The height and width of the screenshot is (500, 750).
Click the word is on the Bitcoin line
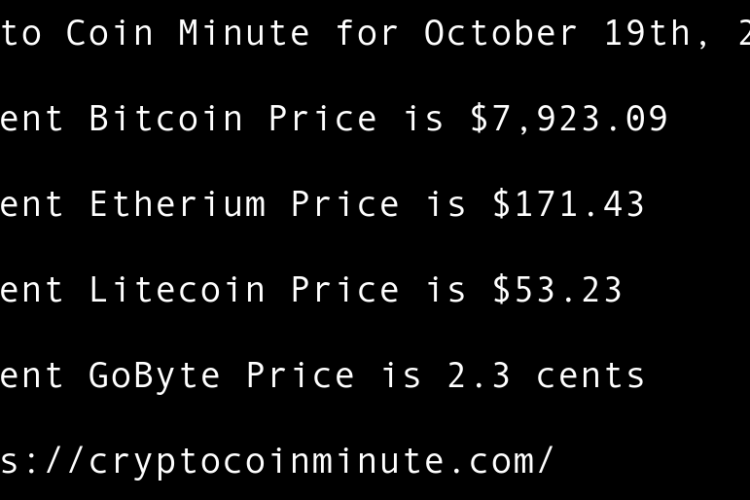[423, 119]
